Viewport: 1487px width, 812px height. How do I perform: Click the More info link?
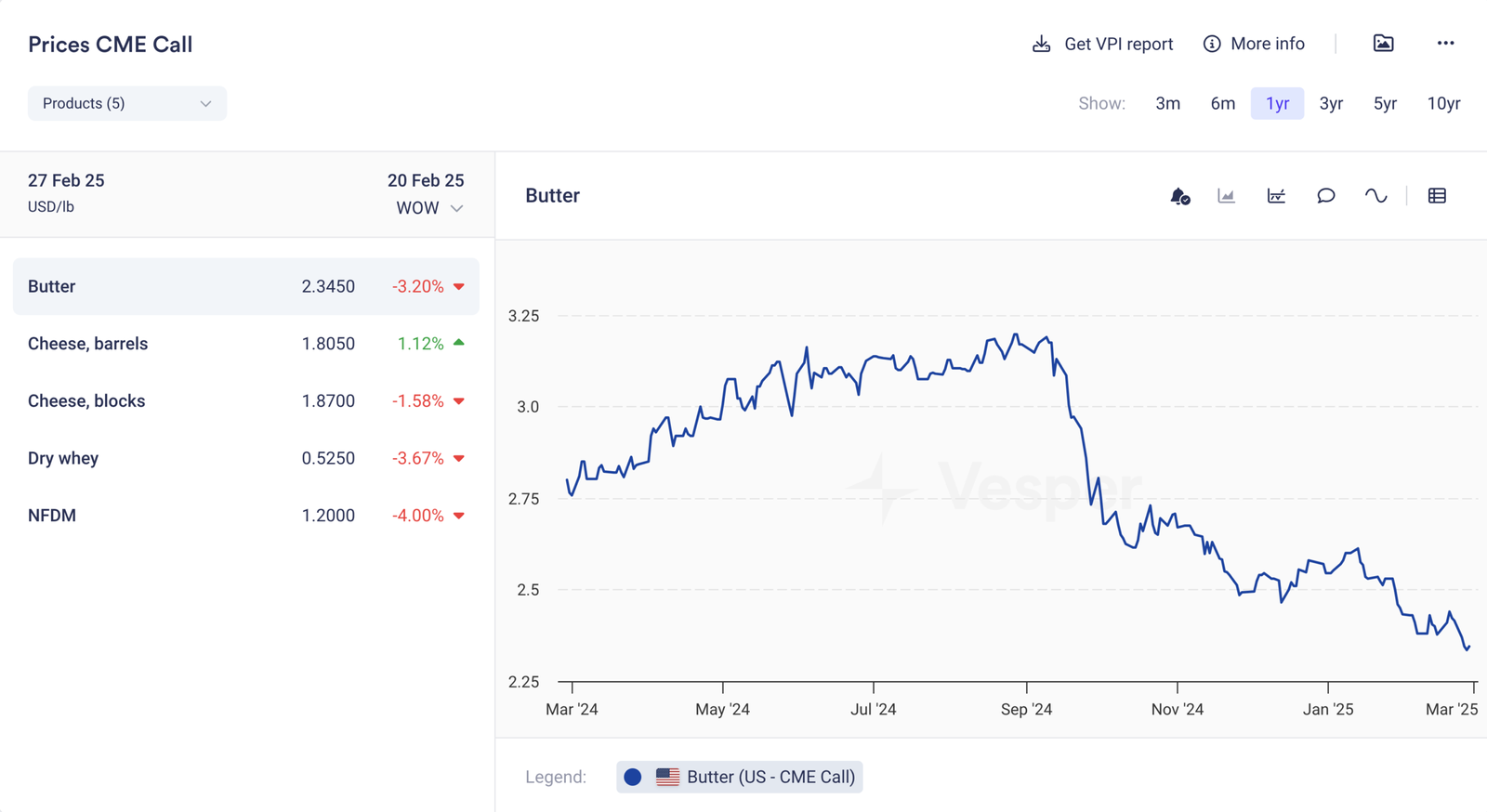[x=1254, y=44]
